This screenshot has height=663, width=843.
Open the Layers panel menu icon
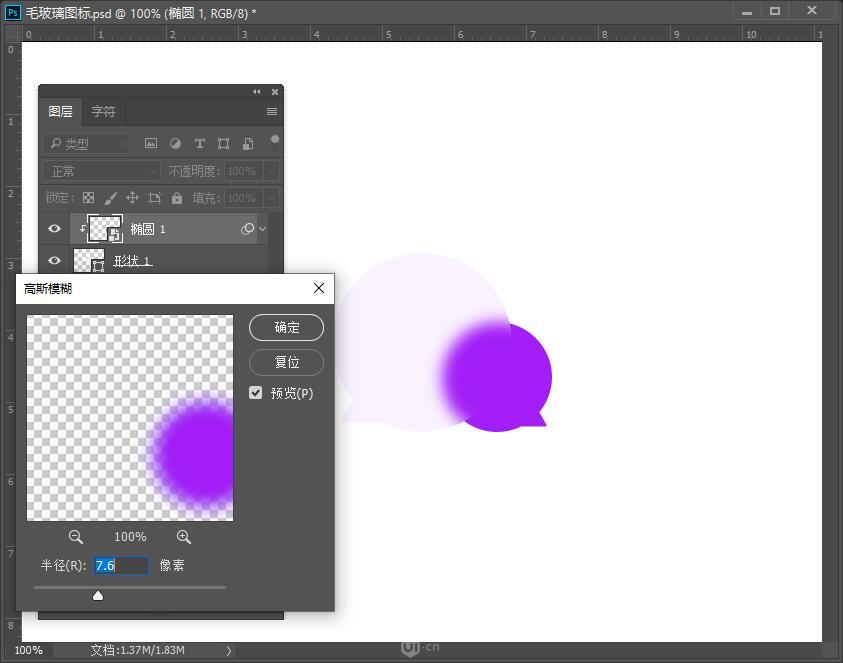(272, 111)
